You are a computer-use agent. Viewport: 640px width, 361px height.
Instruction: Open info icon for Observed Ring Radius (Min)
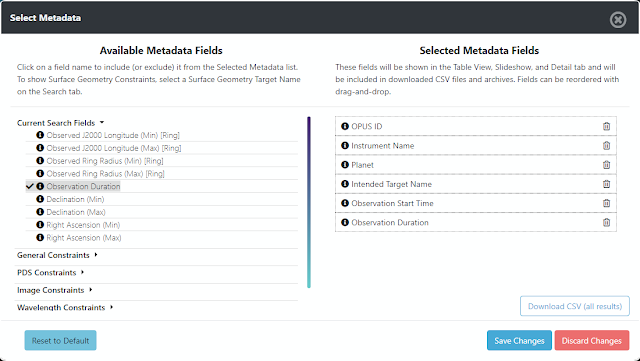click(40, 160)
